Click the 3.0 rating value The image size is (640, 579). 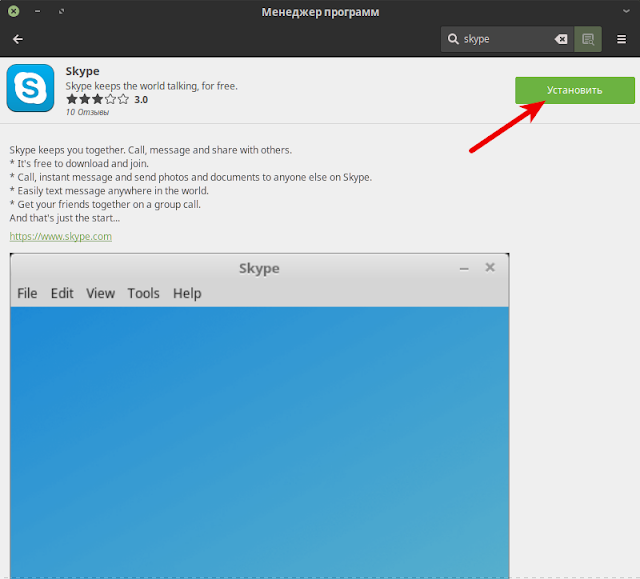pos(141,100)
